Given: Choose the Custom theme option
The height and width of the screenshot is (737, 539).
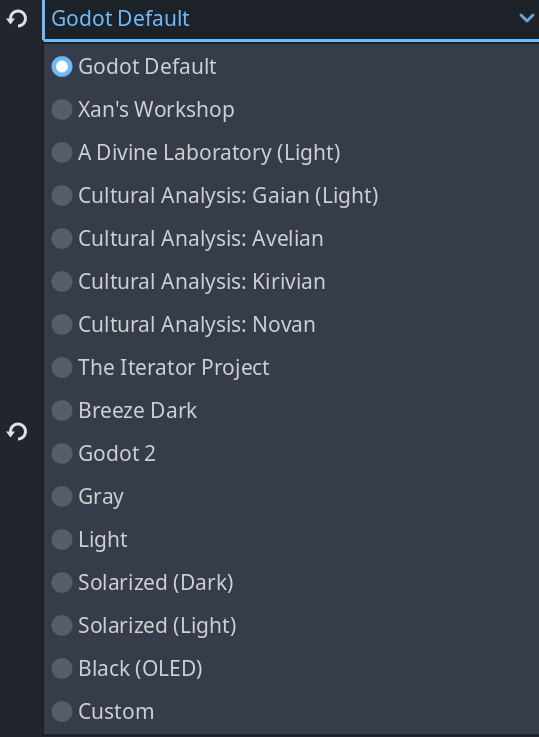Looking at the screenshot, I should click(291, 712).
